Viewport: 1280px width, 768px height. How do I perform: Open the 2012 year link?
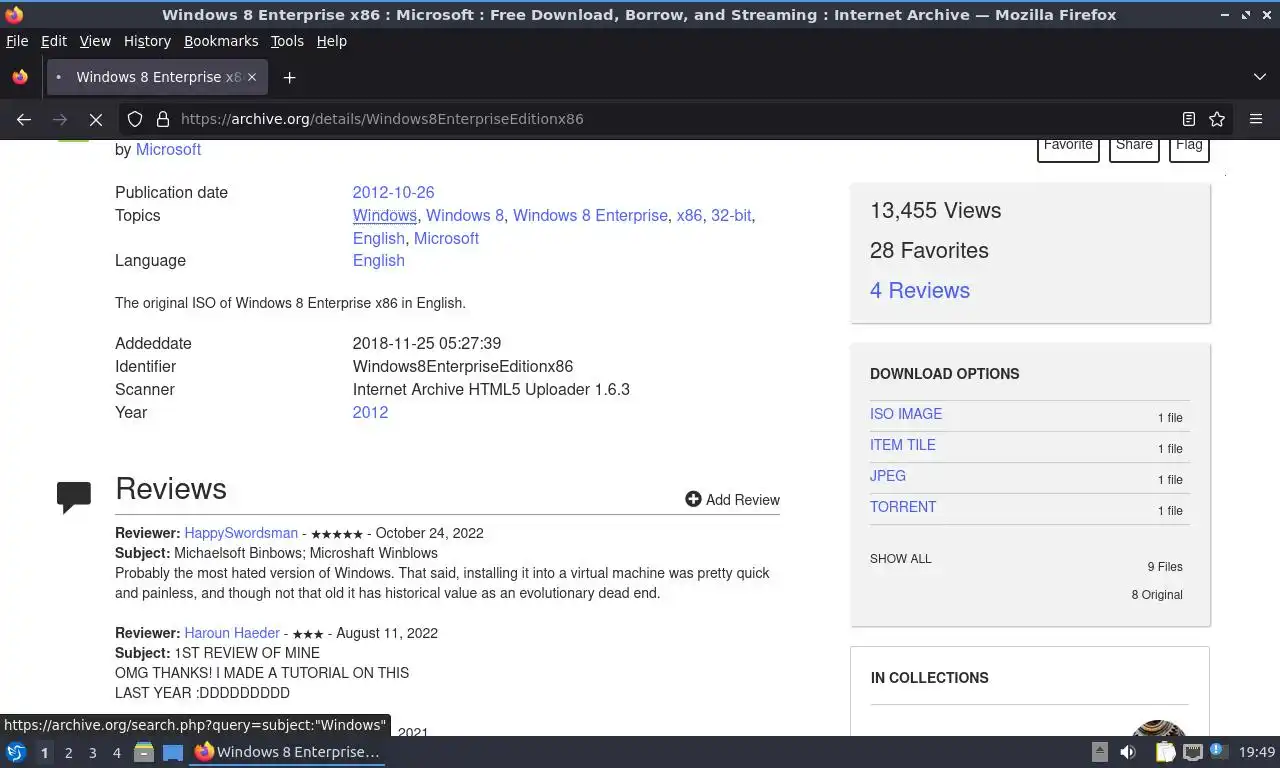tap(370, 412)
